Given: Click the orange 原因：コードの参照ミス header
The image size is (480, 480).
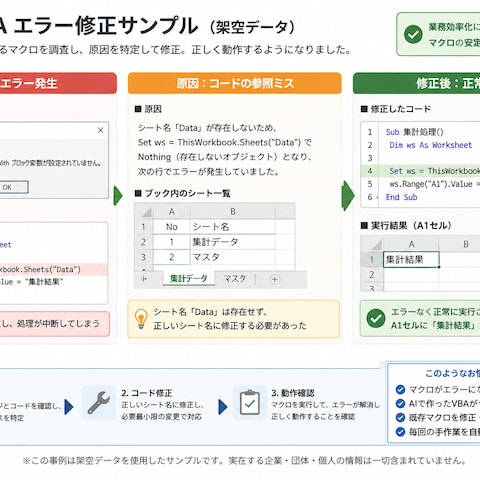Looking at the screenshot, I should [235, 83].
